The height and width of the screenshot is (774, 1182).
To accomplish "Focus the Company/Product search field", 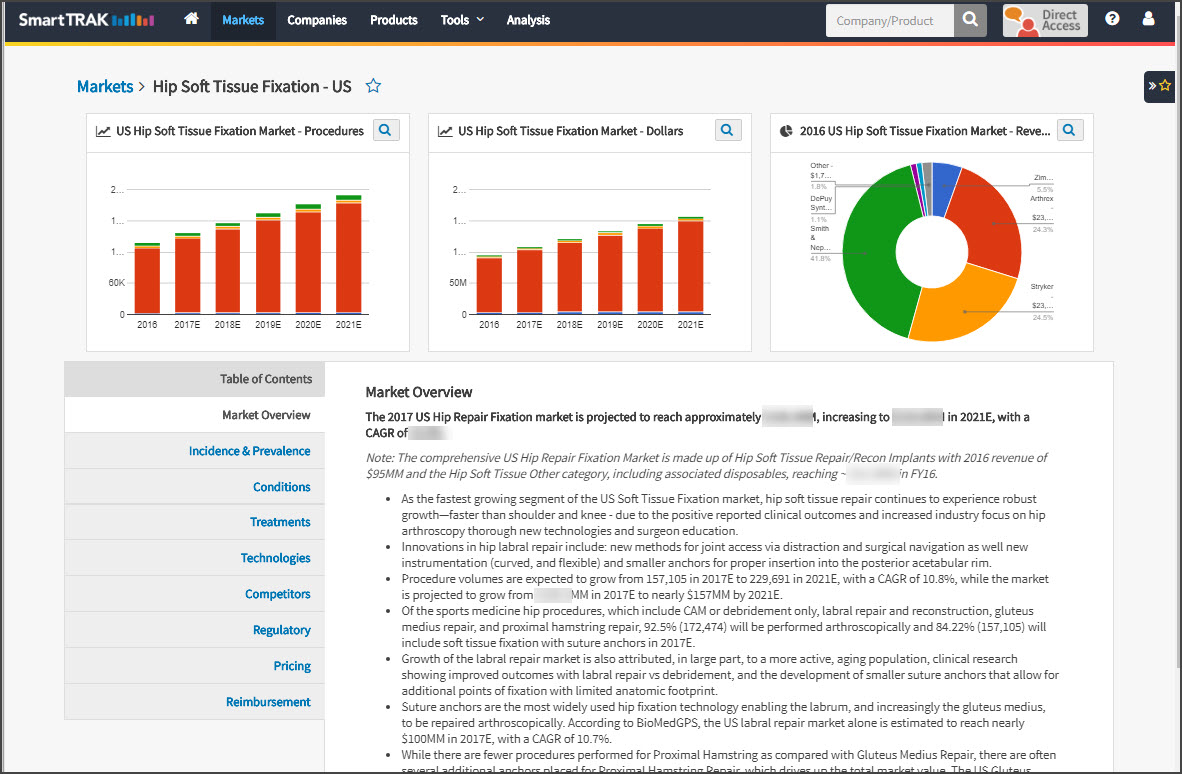I will pyautogui.click(x=890, y=20).
